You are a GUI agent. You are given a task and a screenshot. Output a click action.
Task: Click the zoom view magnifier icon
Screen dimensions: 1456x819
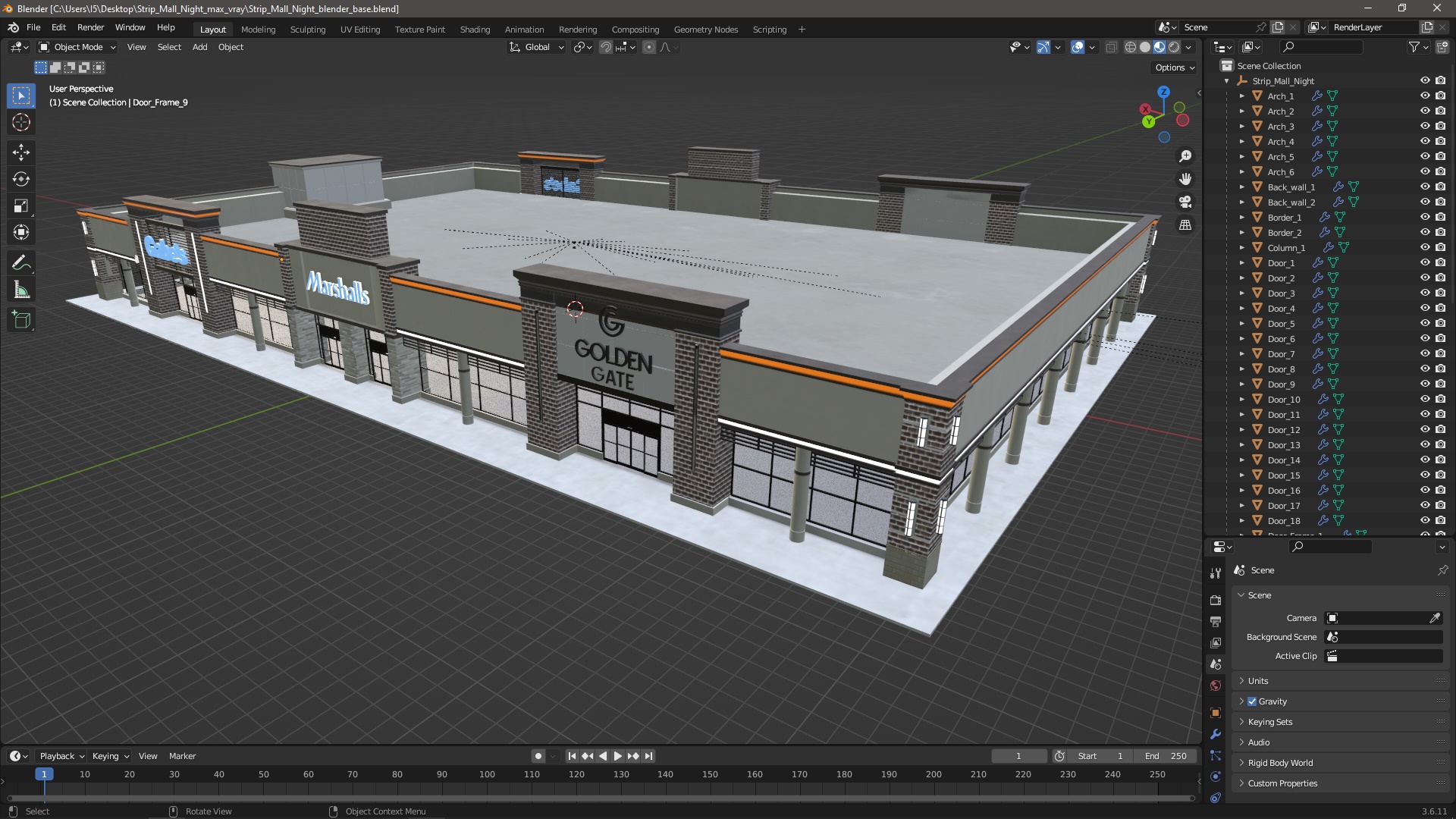click(1185, 156)
